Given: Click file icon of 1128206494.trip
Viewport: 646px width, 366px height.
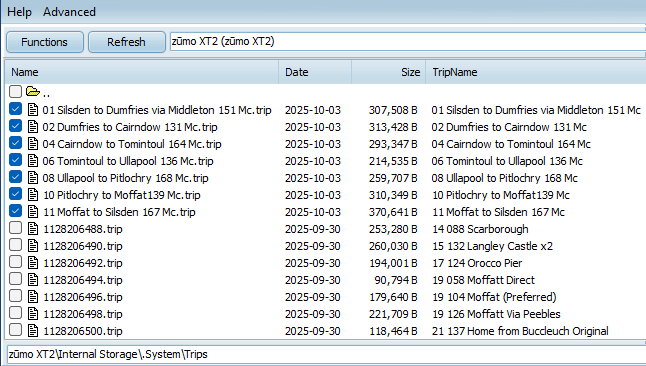Looking at the screenshot, I should pyautogui.click(x=33, y=279).
